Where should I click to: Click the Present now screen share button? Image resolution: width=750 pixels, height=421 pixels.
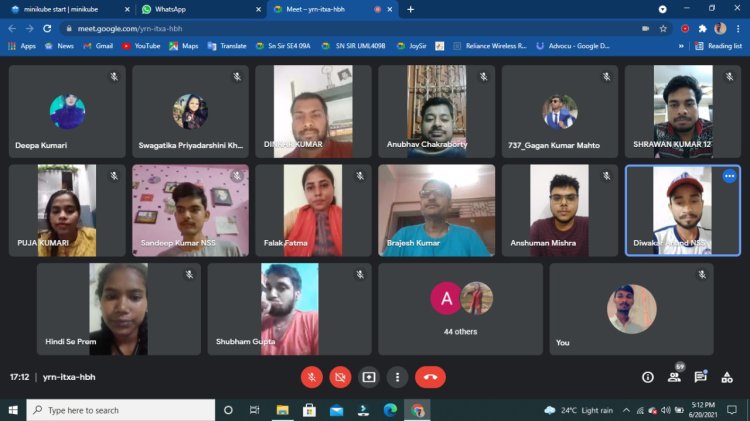click(369, 377)
